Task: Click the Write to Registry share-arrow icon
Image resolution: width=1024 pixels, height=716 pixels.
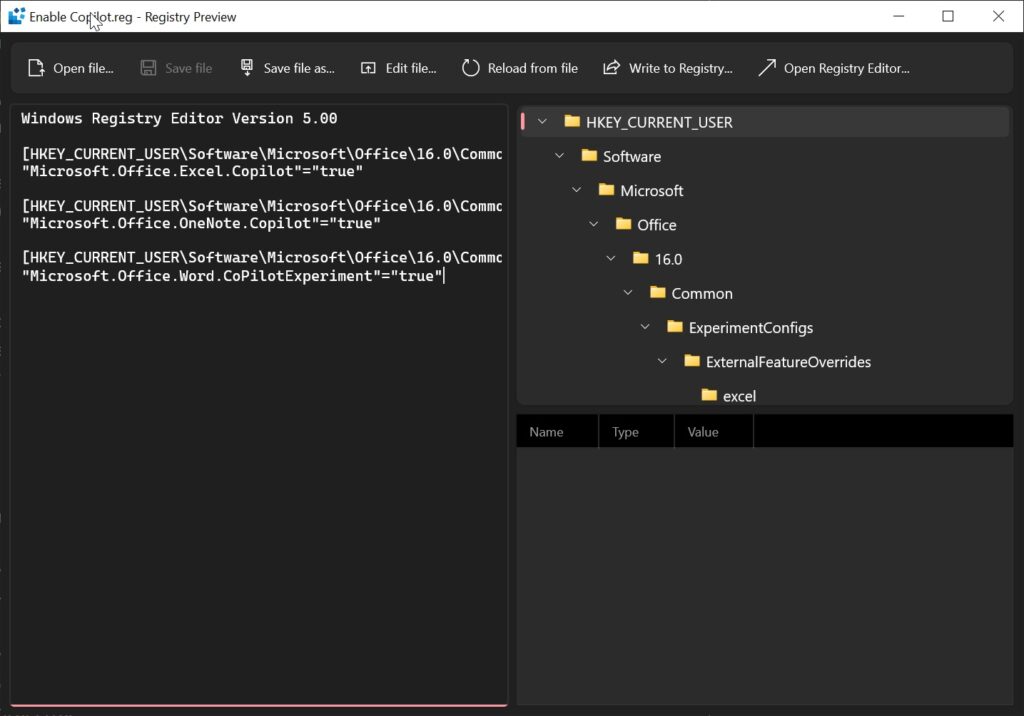Action: (609, 68)
